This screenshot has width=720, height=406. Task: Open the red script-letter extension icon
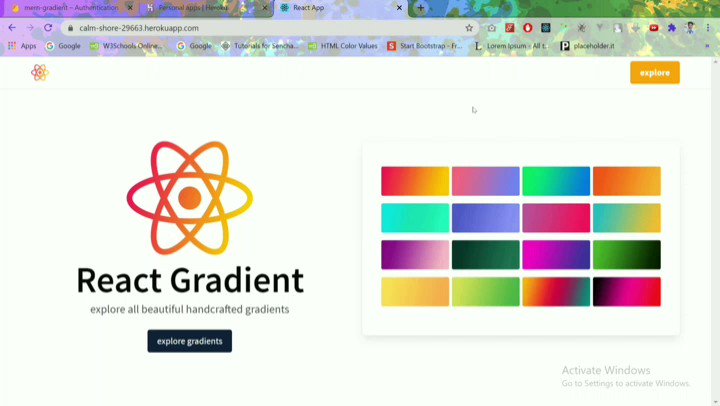click(x=510, y=28)
